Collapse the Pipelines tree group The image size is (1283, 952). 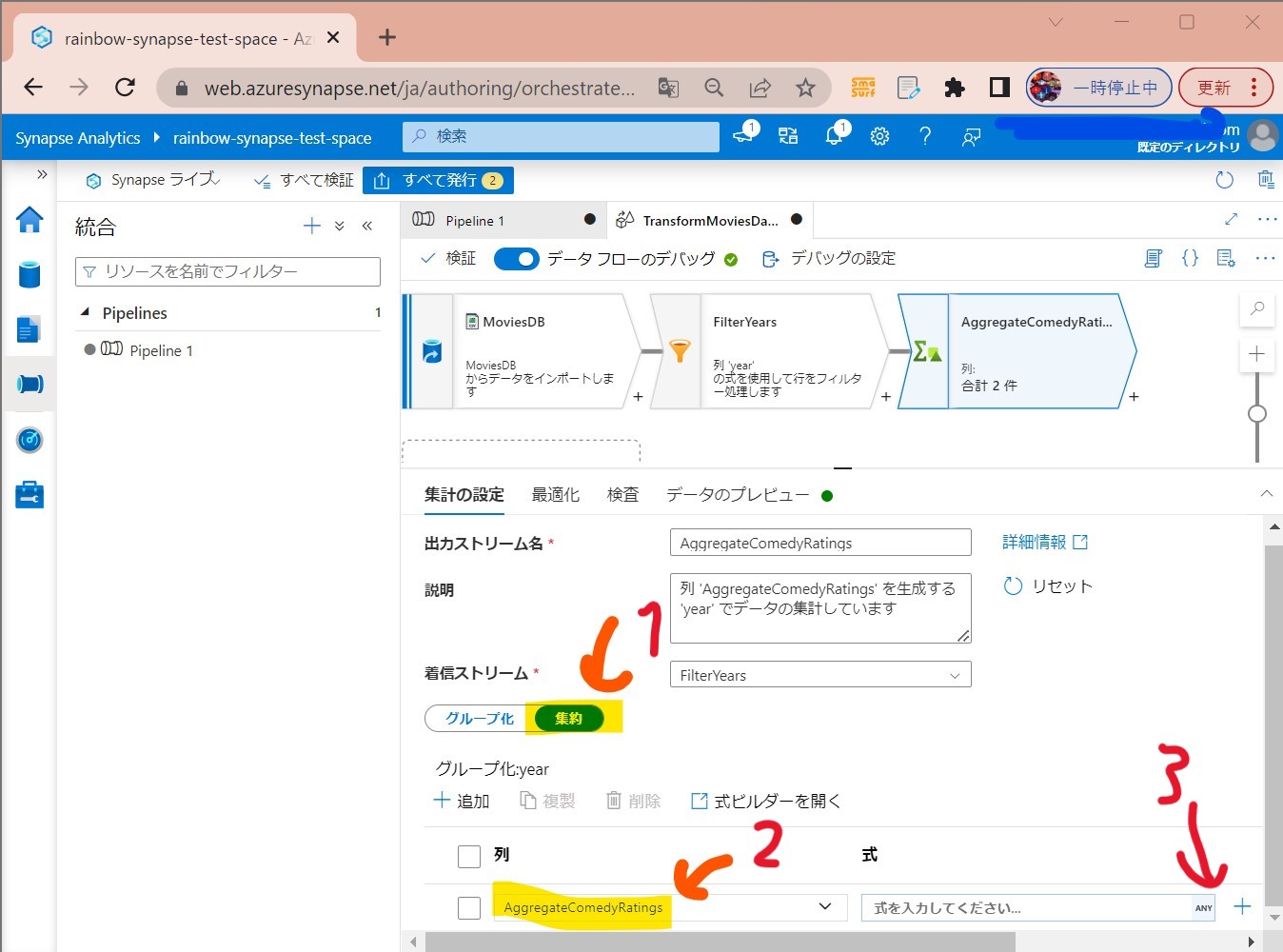[86, 312]
